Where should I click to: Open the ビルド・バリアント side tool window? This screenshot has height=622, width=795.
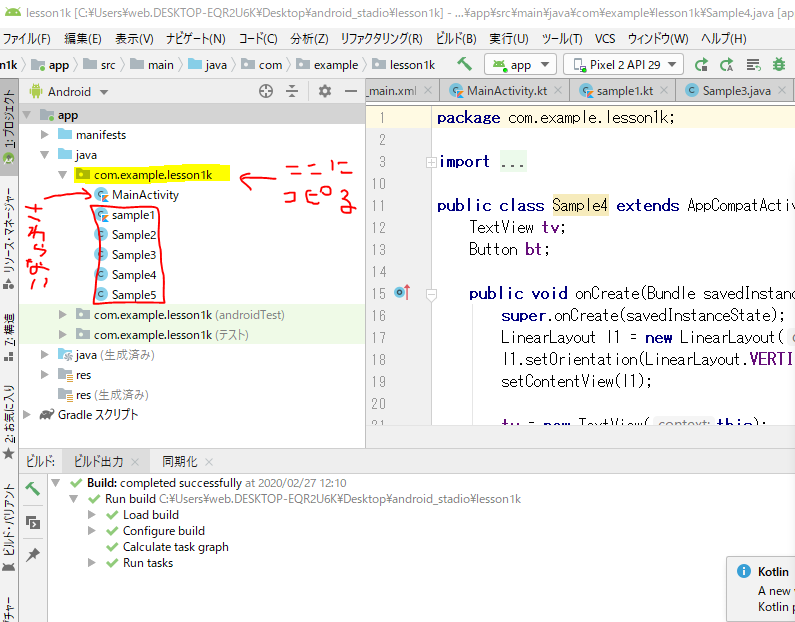pyautogui.click(x=9, y=527)
